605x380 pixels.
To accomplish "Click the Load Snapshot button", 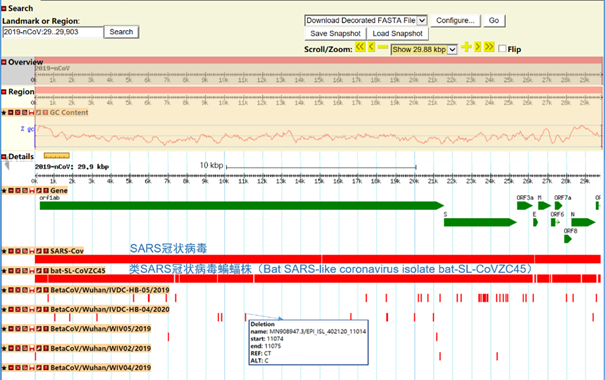I will (x=397, y=34).
